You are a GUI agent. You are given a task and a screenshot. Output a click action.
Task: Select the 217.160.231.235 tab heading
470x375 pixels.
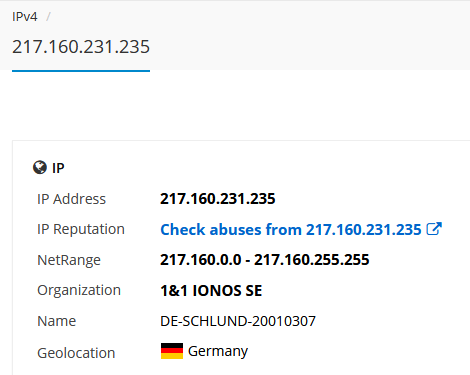click(x=81, y=47)
